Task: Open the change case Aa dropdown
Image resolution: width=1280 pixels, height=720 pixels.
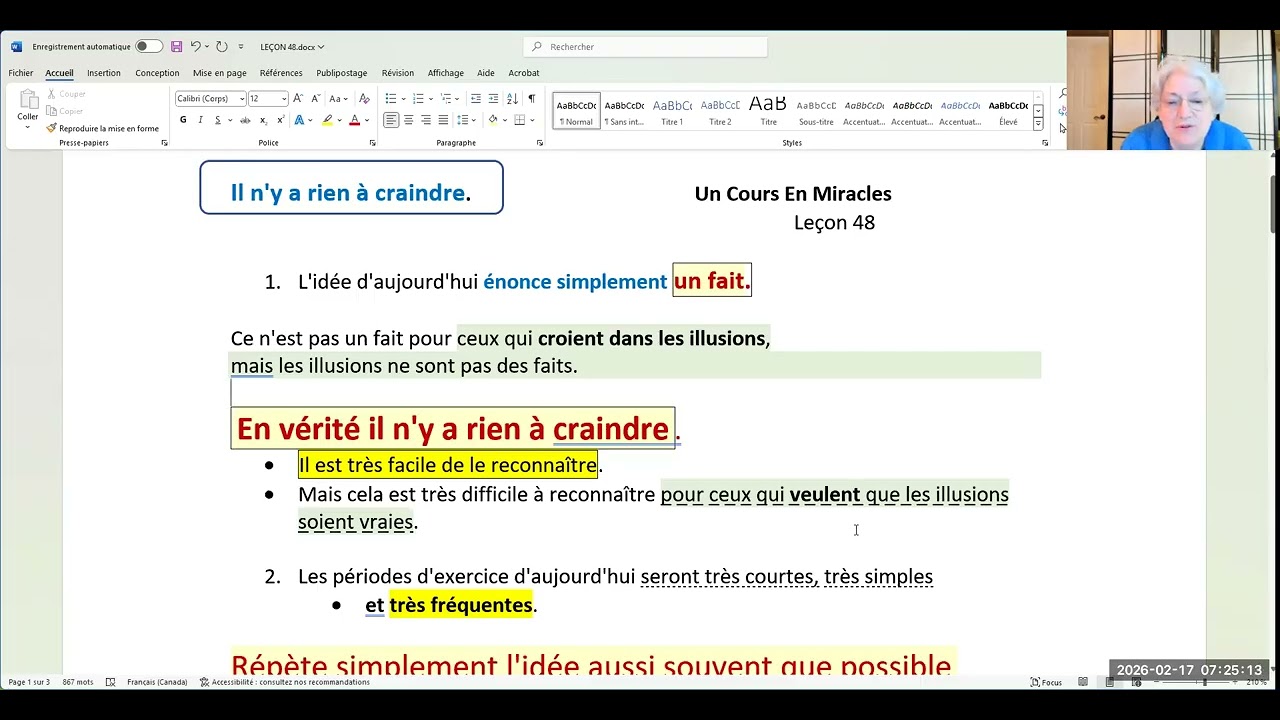Action: (x=337, y=98)
